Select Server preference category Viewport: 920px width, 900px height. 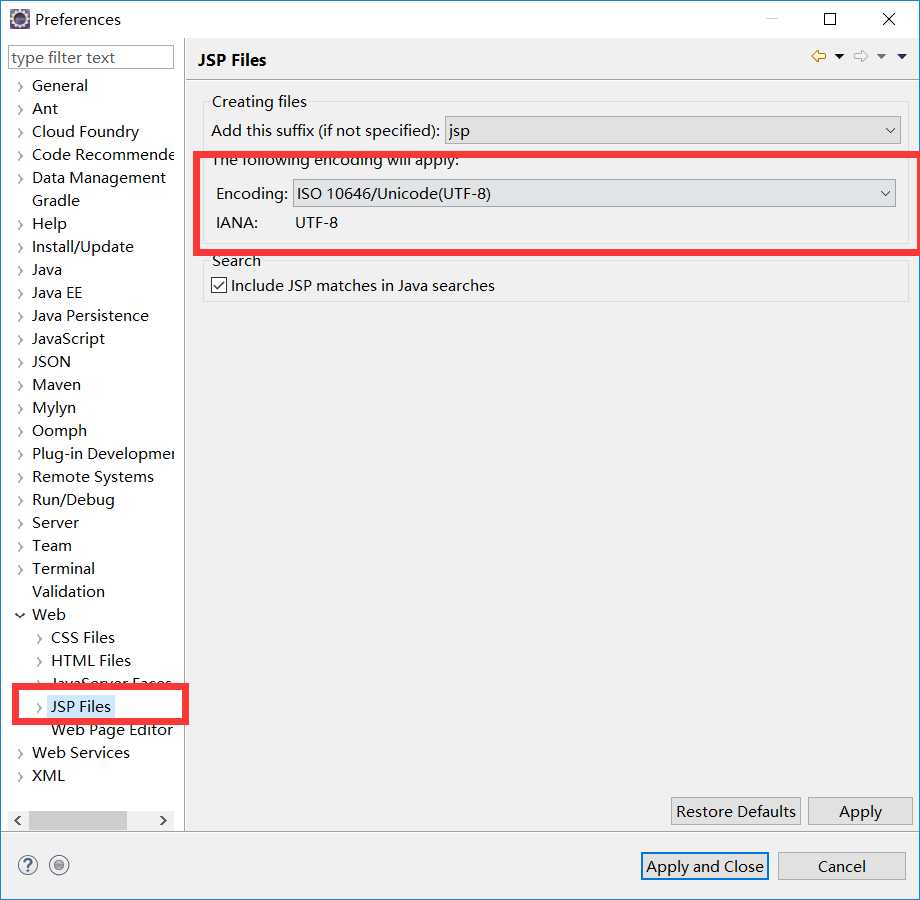(55, 522)
